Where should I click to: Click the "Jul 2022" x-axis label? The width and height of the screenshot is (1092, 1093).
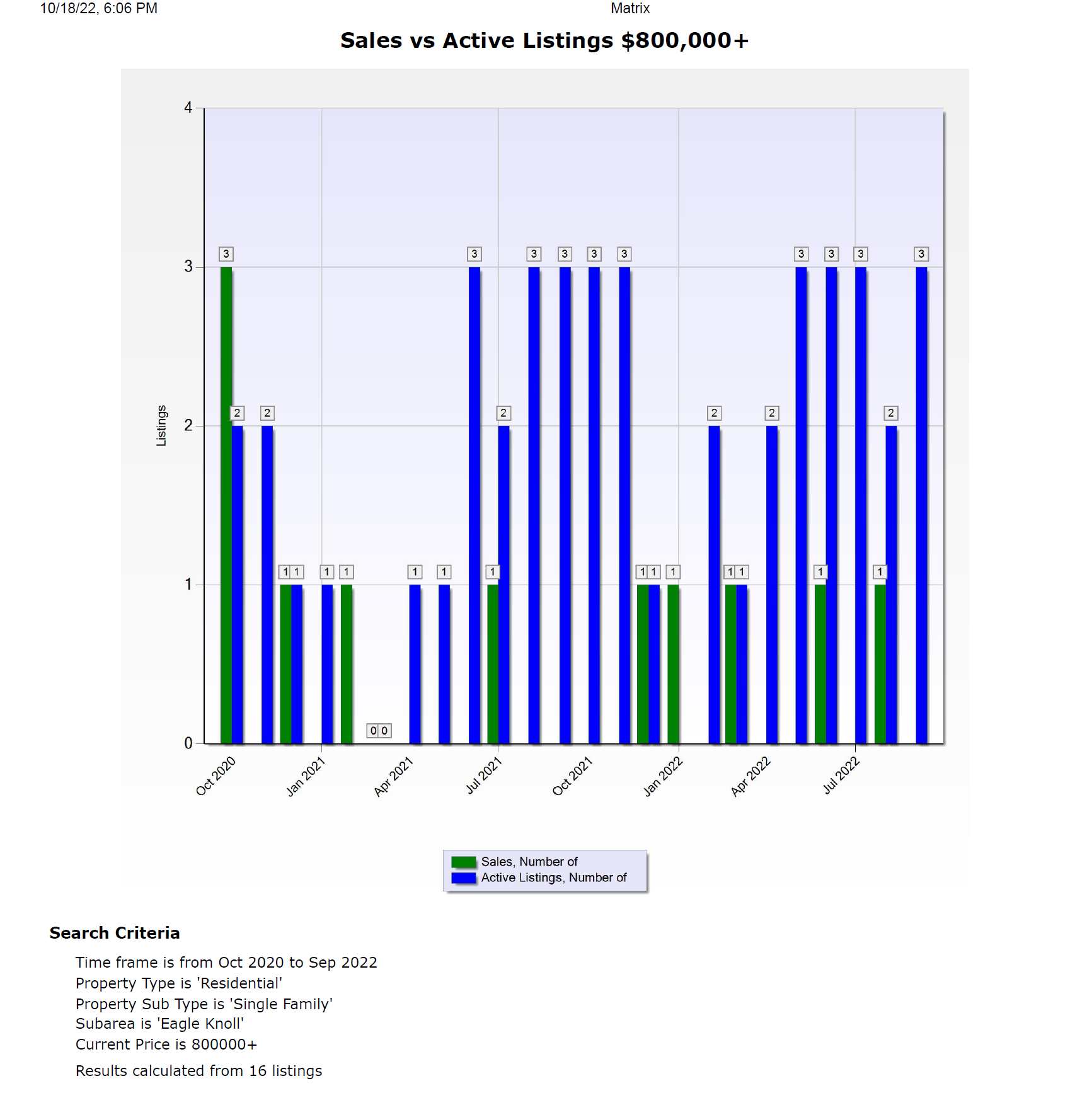click(841, 775)
